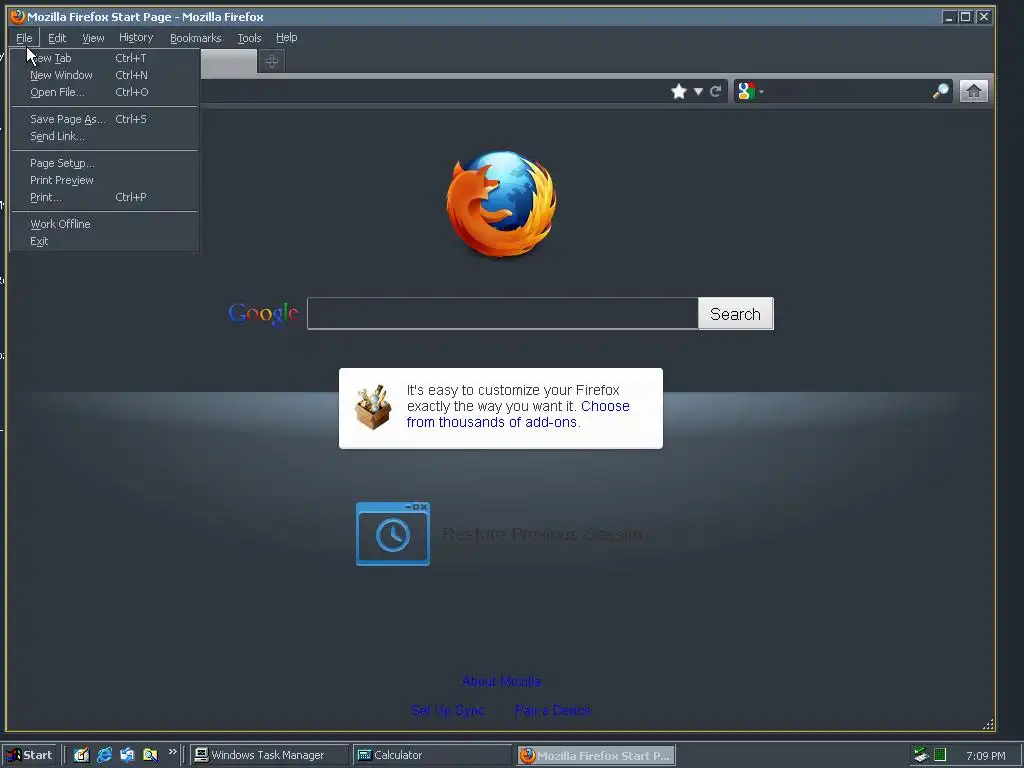Select New Tab from the File menu
The height and width of the screenshot is (768, 1024).
click(104, 58)
